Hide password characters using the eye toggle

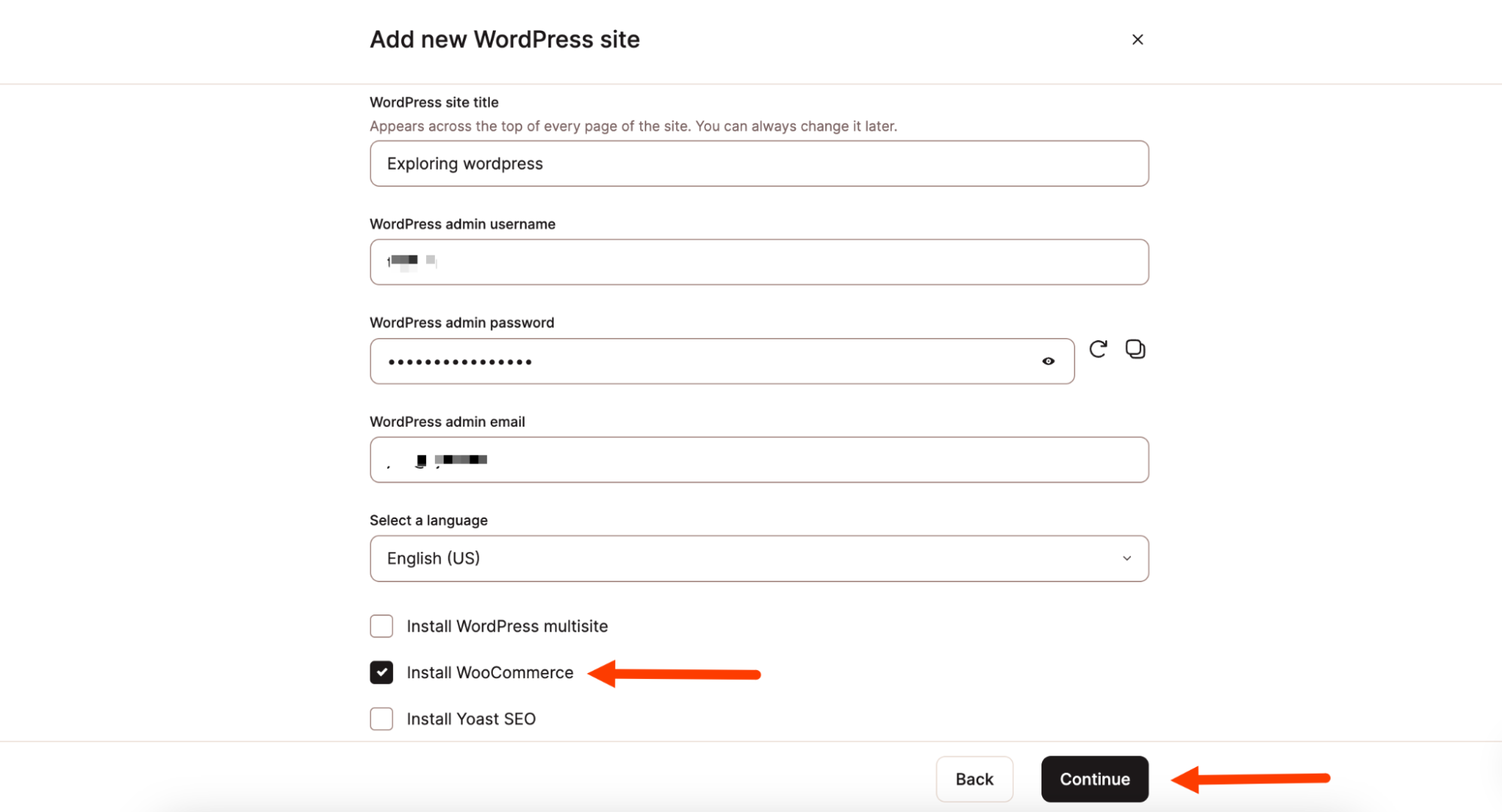[x=1048, y=361]
